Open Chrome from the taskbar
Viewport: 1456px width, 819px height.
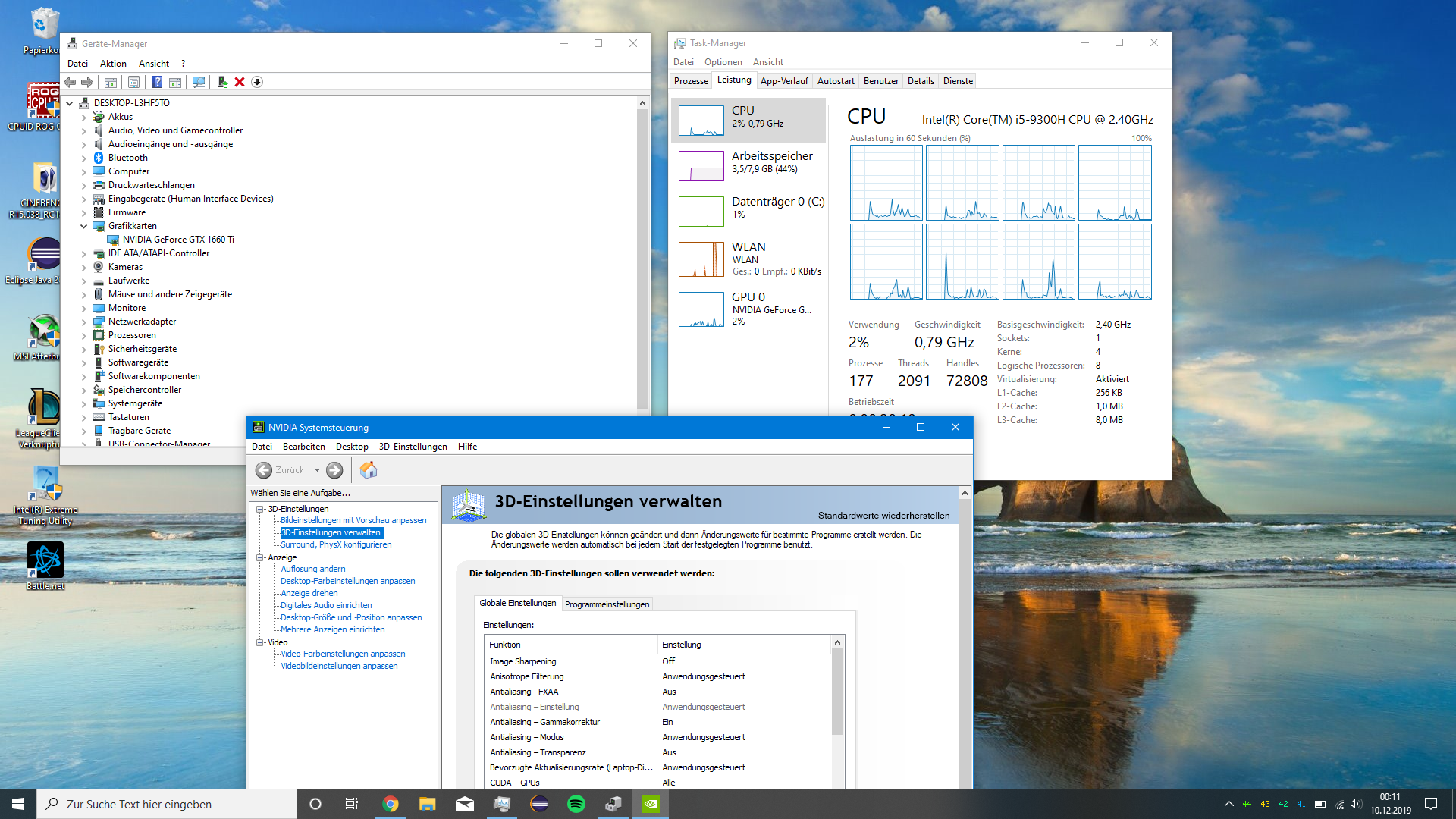[x=391, y=804]
